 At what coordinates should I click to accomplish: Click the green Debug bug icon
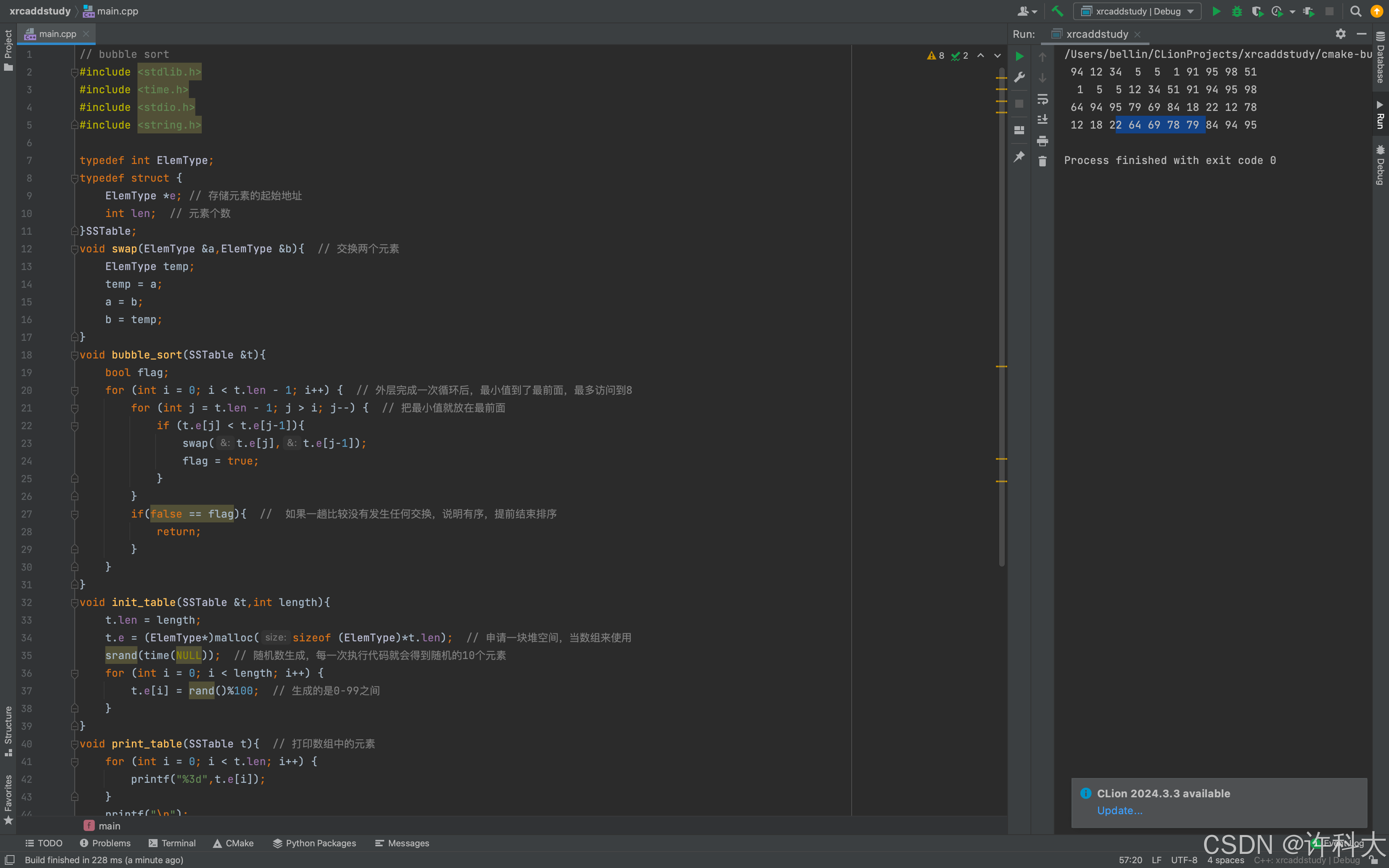(1237, 11)
